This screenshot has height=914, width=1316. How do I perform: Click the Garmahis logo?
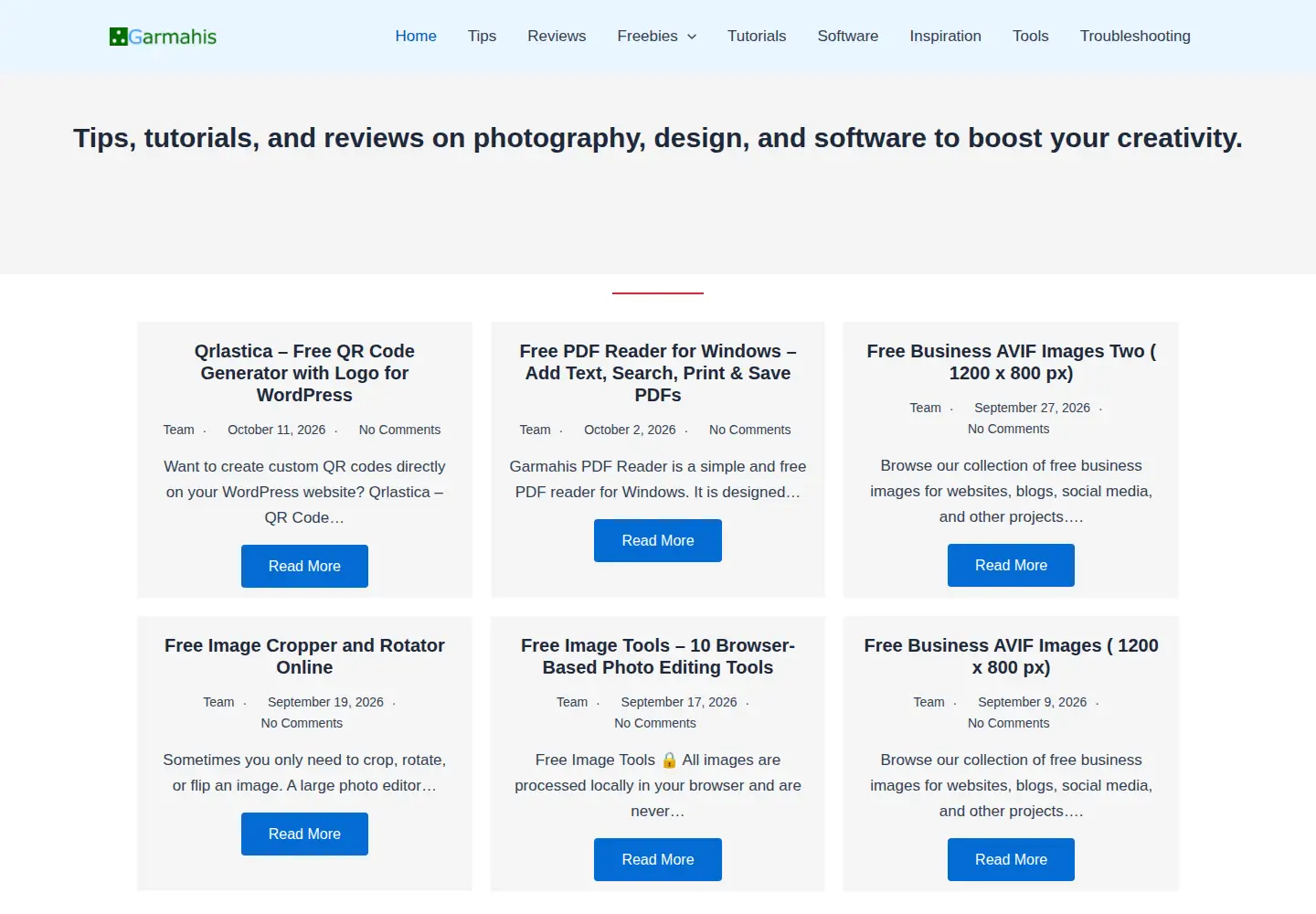[x=163, y=37]
